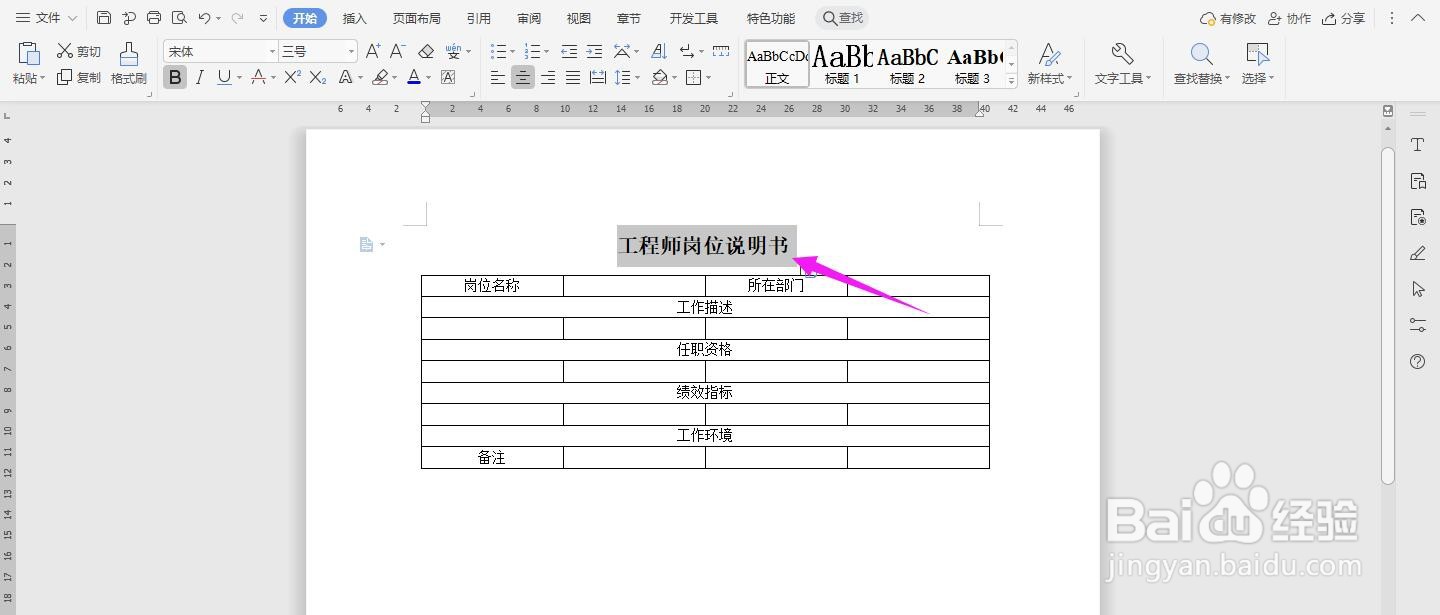Apply the 标题 1 style
Screen dimensions: 1440x615
(842, 64)
